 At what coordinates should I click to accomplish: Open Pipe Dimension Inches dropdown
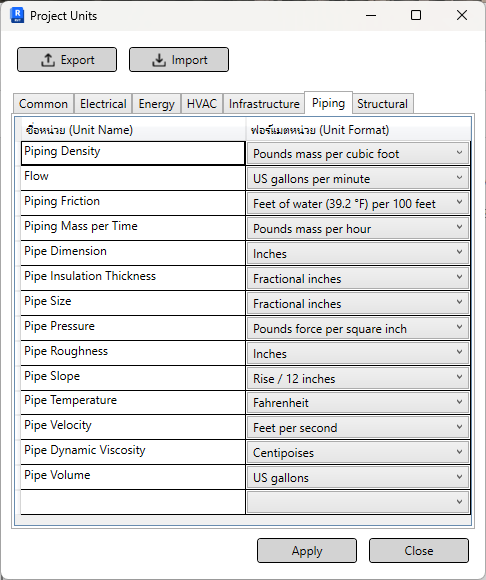pyautogui.click(x=358, y=253)
